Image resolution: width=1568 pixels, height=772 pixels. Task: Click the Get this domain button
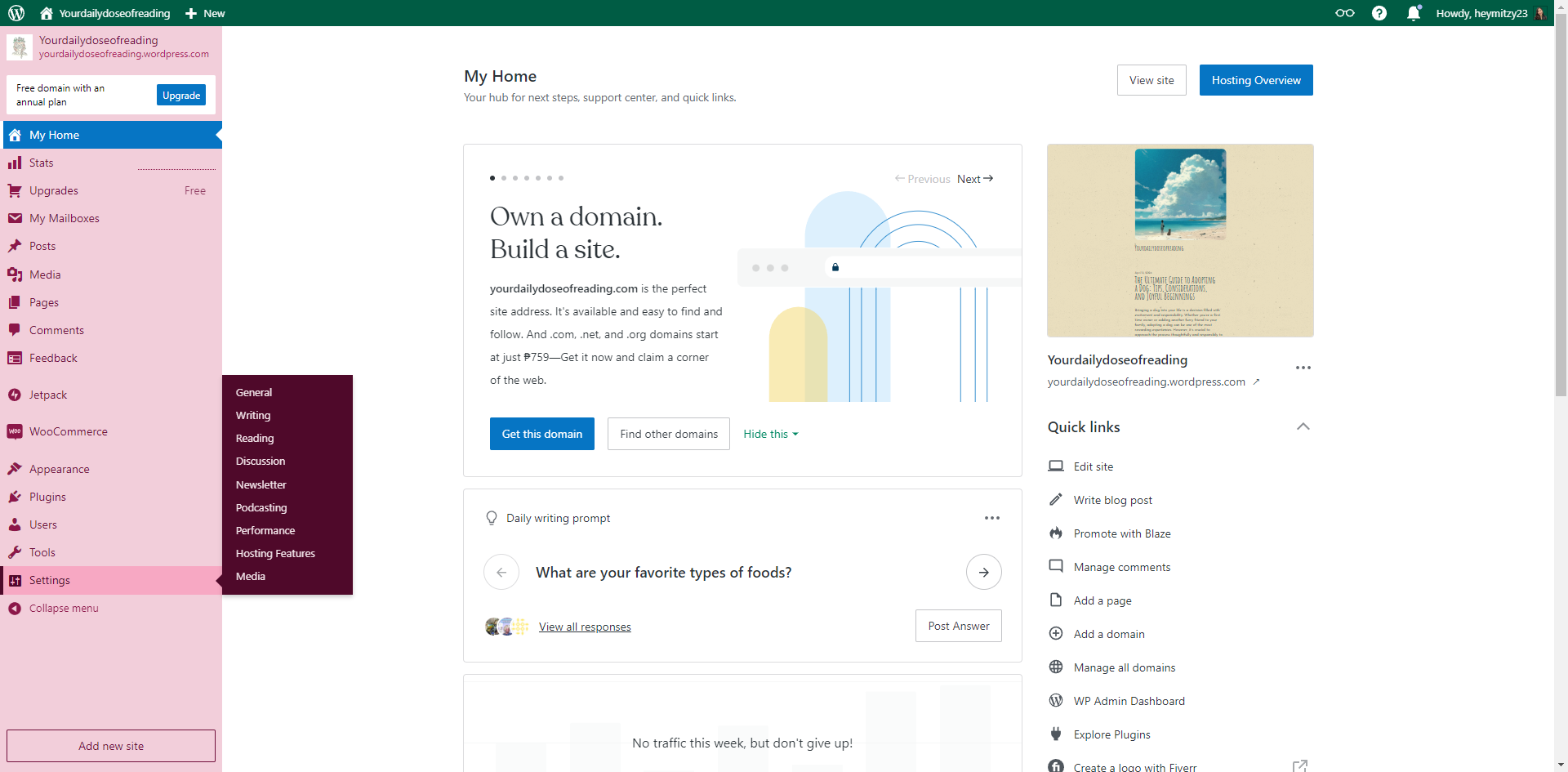542,434
